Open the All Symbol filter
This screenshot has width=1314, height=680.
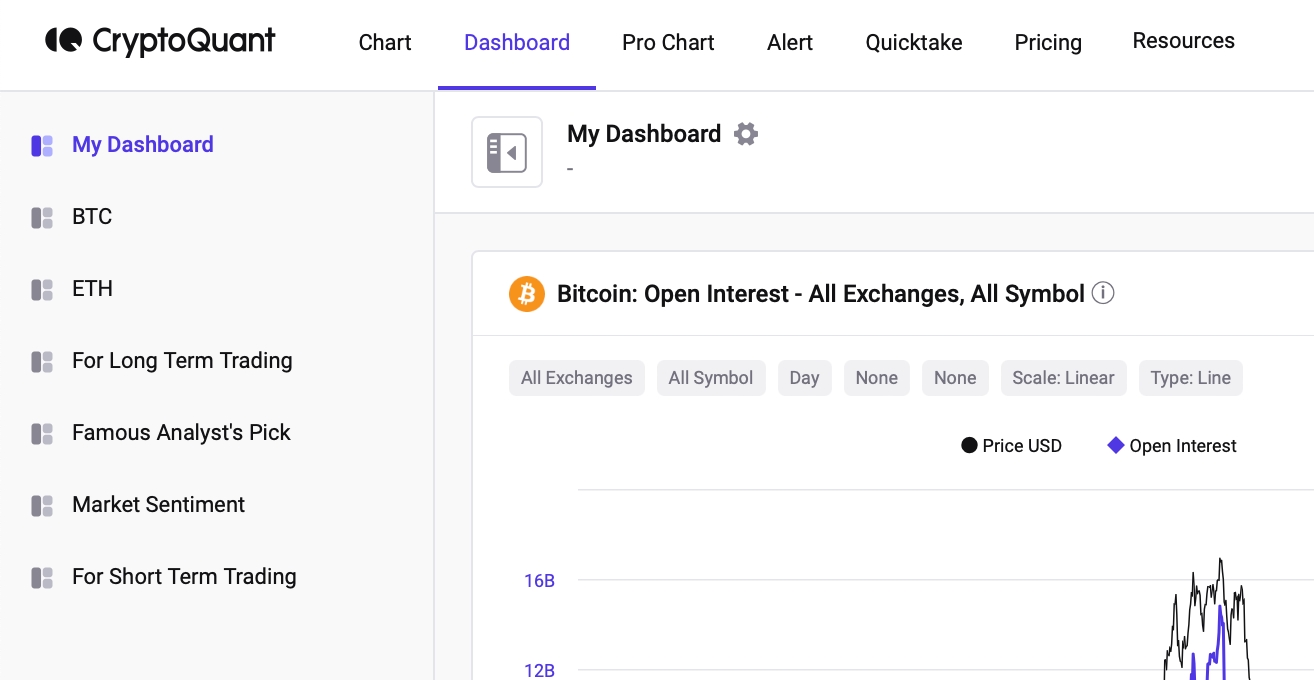tap(710, 378)
